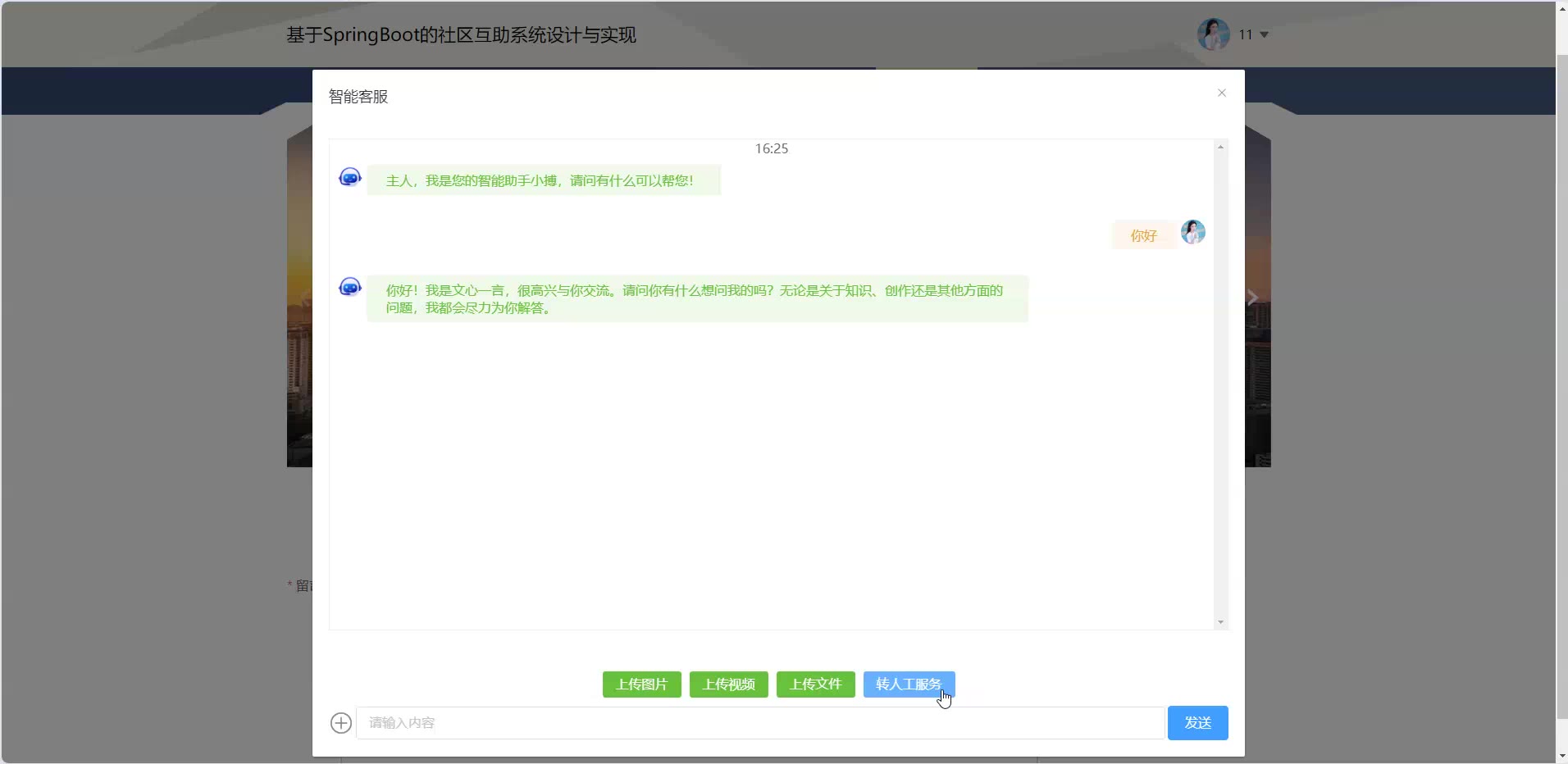
Task: Click the 16:25 timestamp
Action: (x=772, y=149)
